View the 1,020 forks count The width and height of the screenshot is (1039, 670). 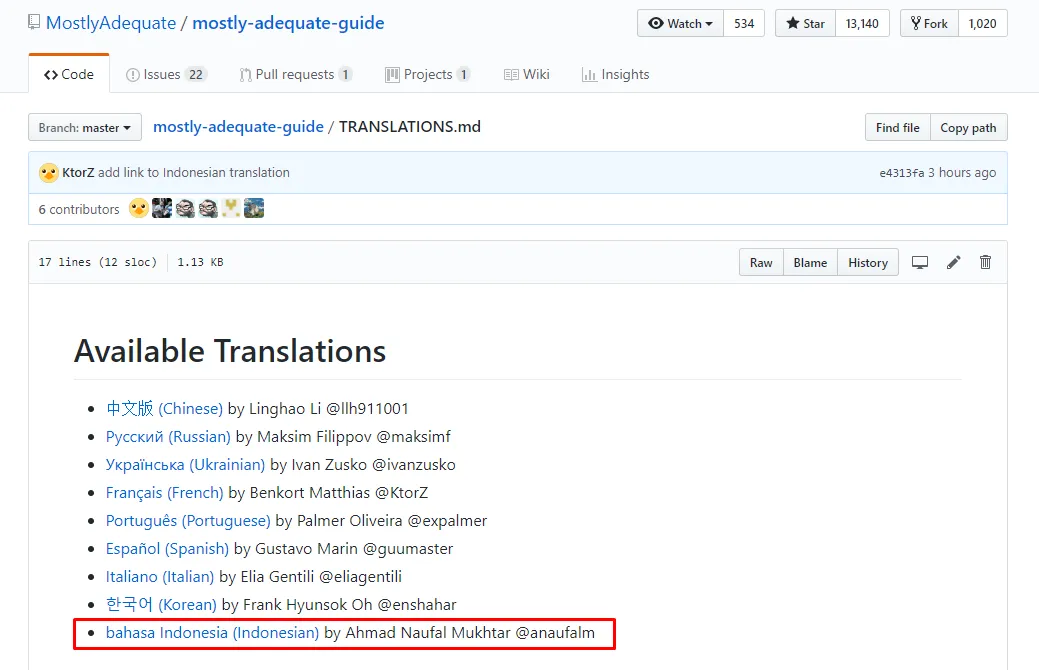[x=983, y=23]
